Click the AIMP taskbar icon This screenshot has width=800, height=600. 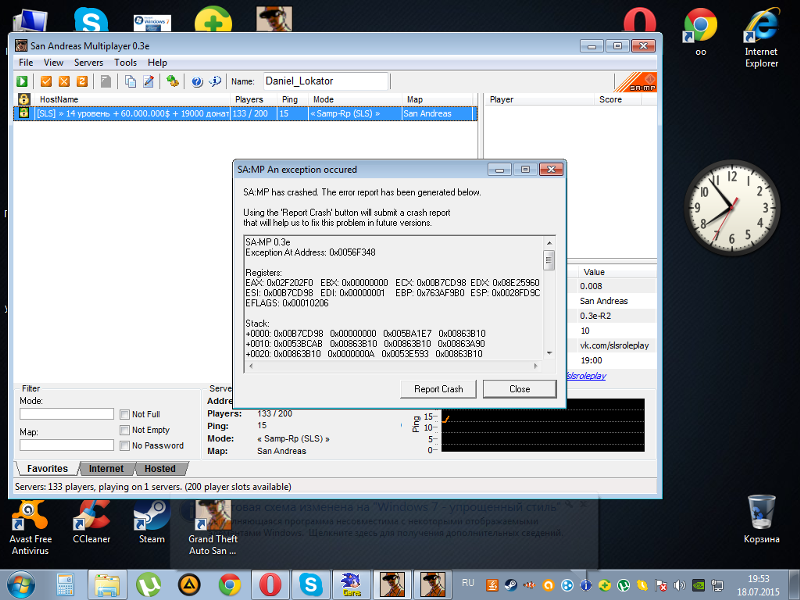[x=189, y=585]
